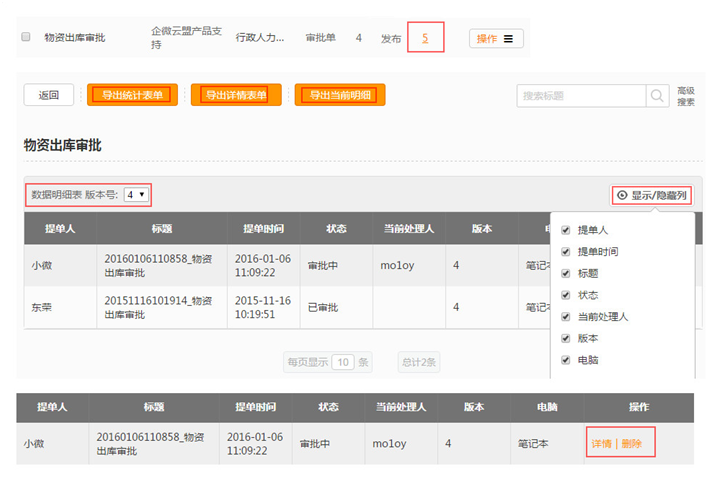Disable the 电脑 column checkbox
The image size is (722, 481).
pos(566,360)
